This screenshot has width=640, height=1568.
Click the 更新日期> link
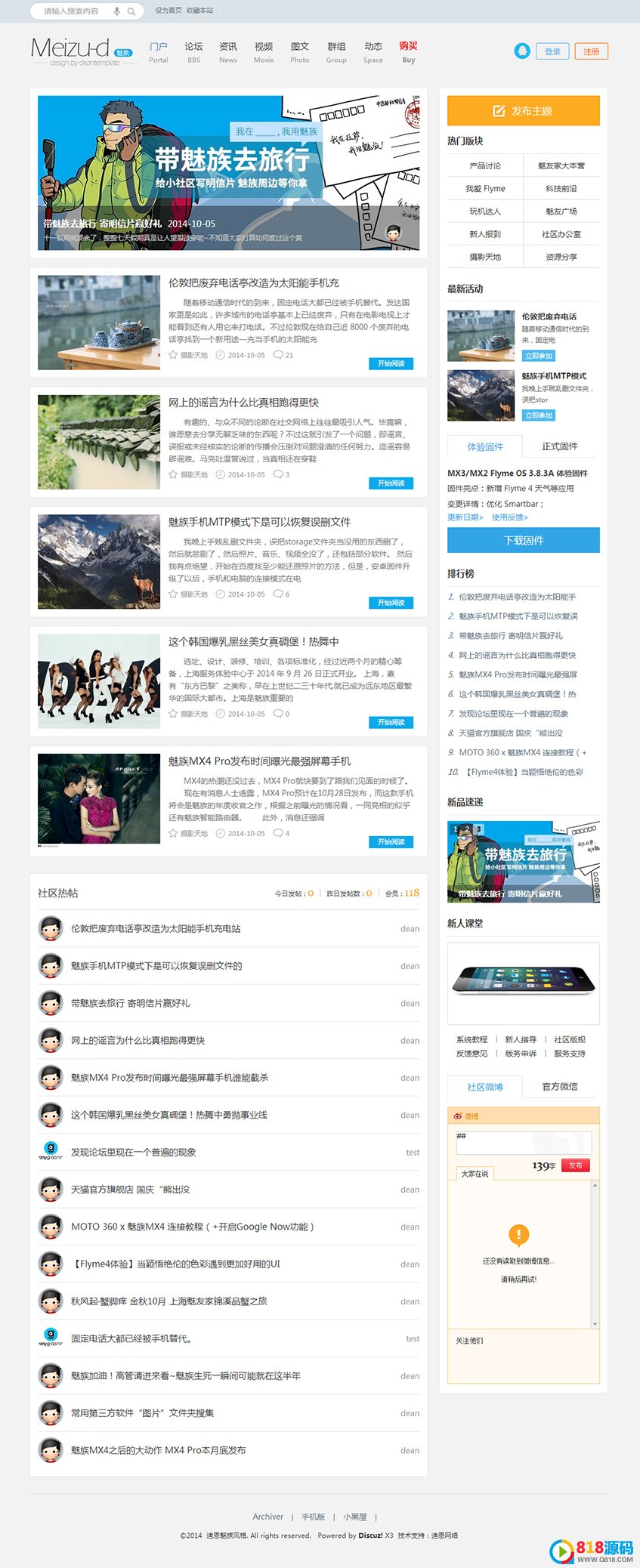point(465,517)
